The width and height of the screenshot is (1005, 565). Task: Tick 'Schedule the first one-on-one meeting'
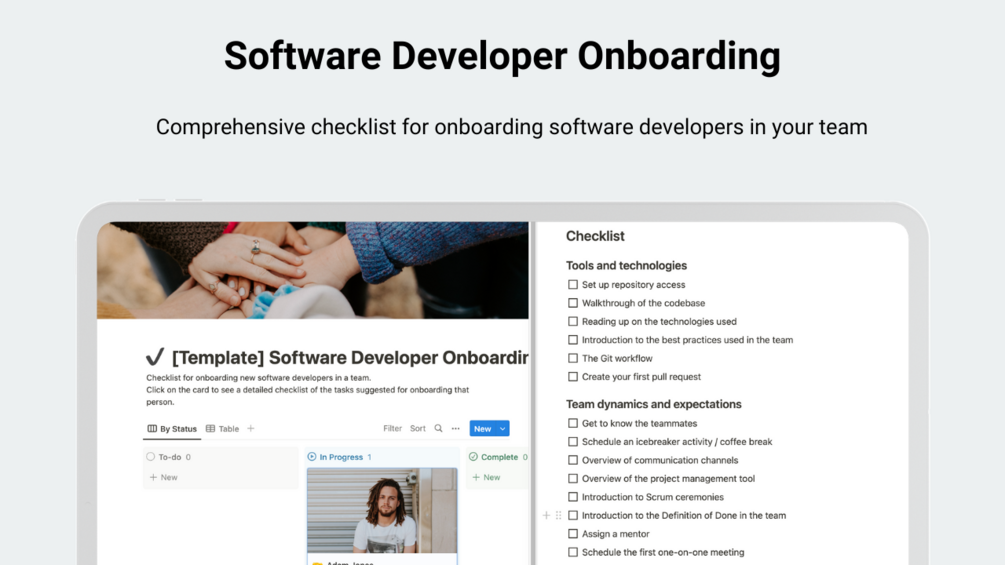click(x=573, y=552)
